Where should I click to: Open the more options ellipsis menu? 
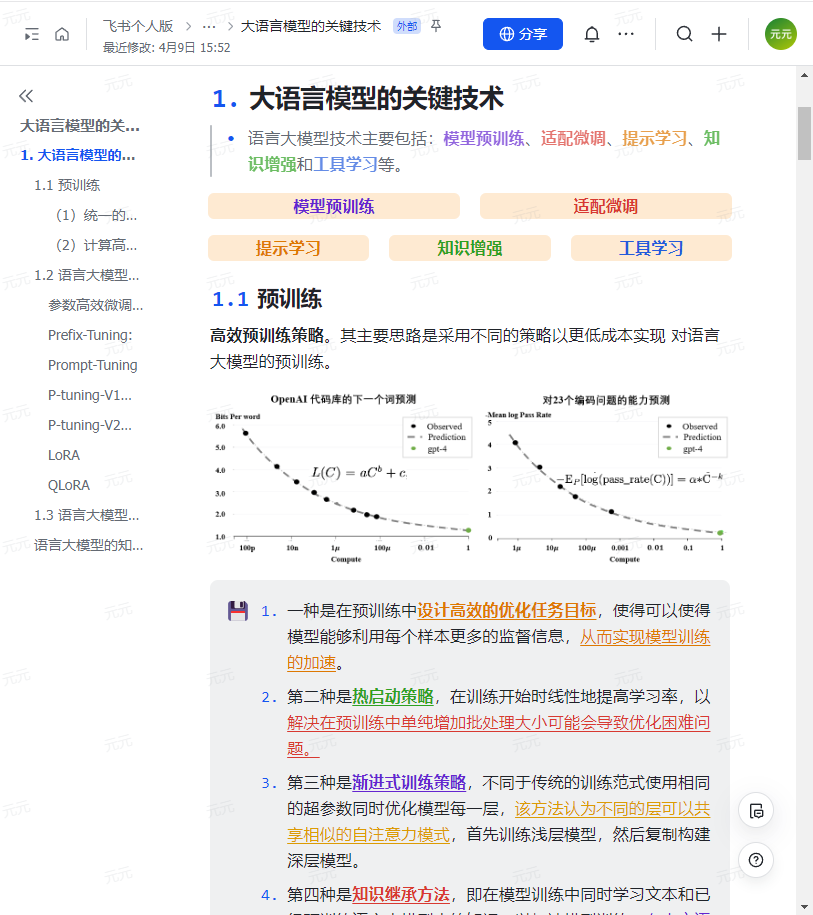(x=627, y=33)
